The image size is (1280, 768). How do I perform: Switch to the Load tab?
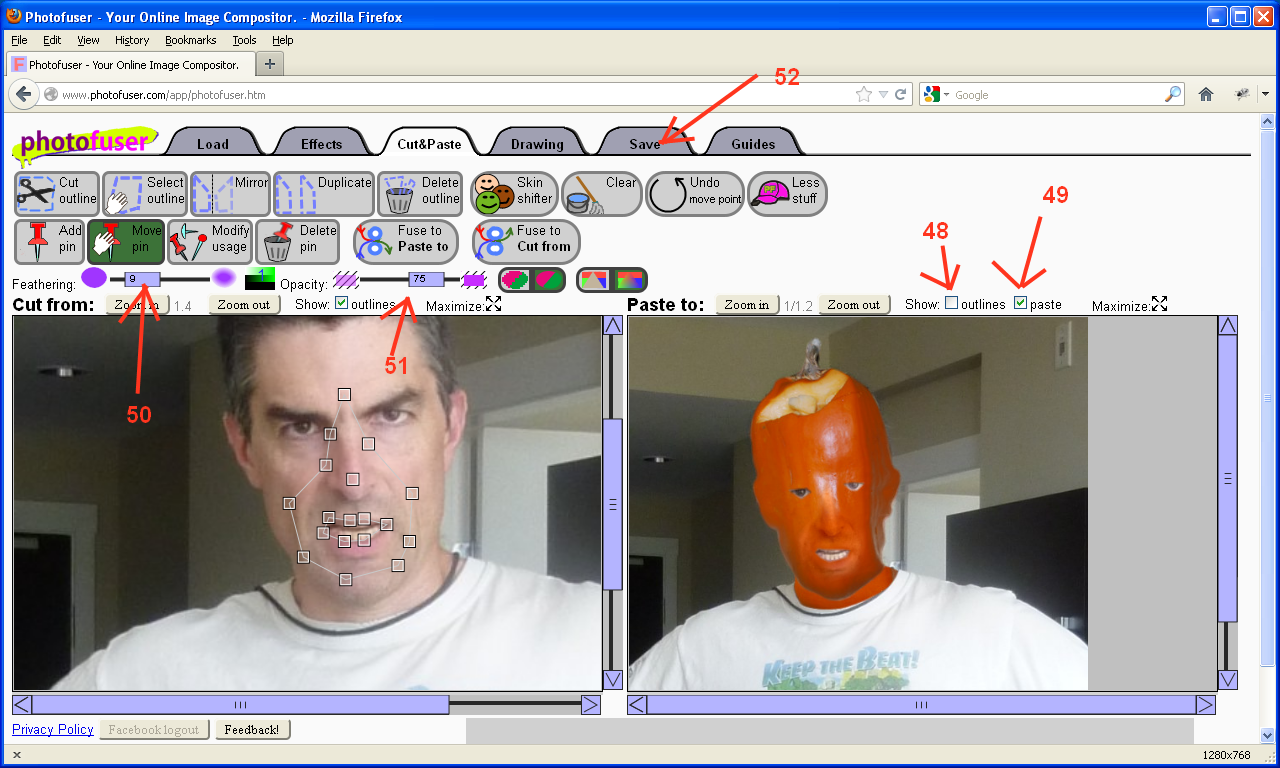coord(213,144)
